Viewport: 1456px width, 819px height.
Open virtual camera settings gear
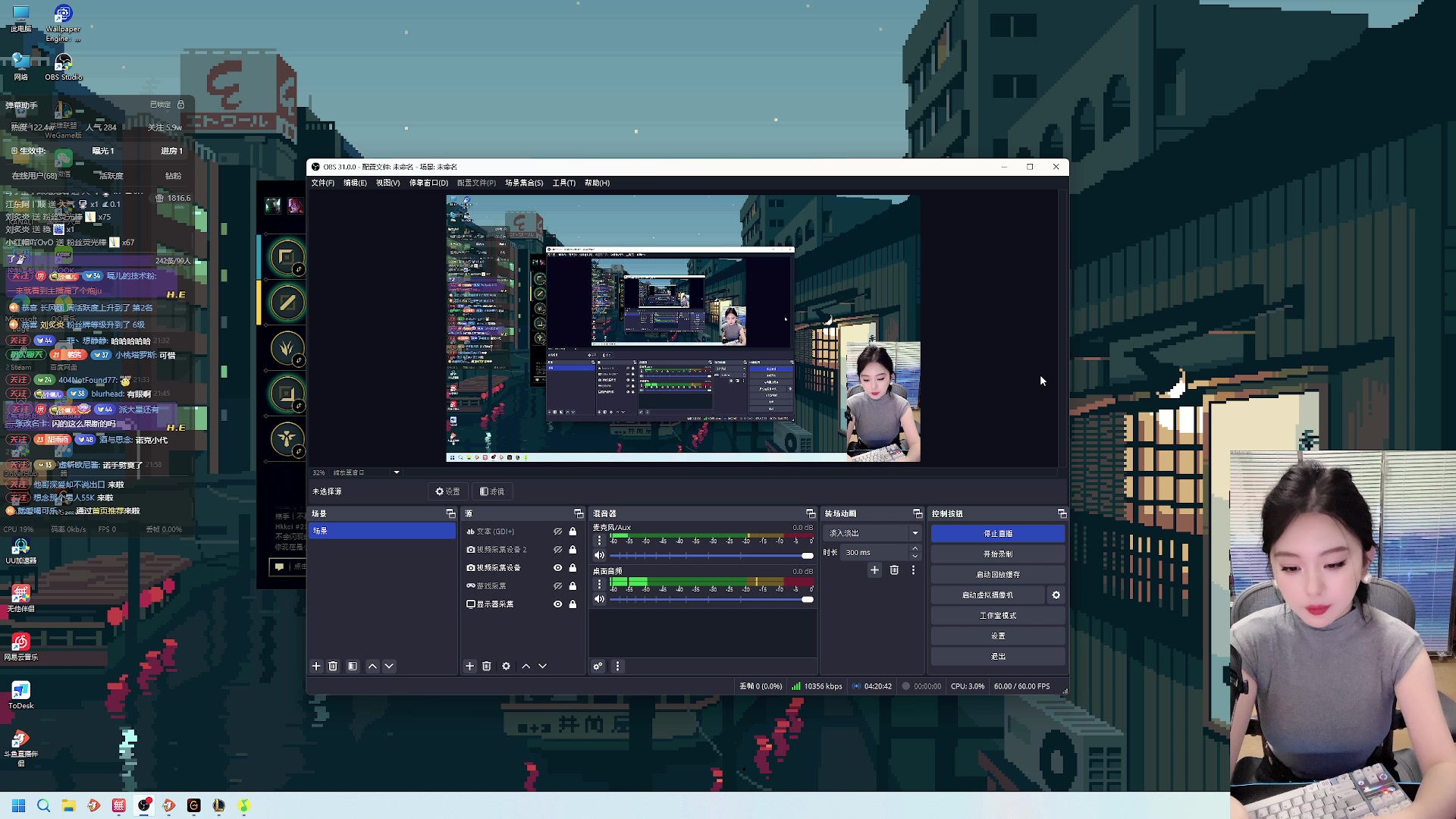point(1056,595)
